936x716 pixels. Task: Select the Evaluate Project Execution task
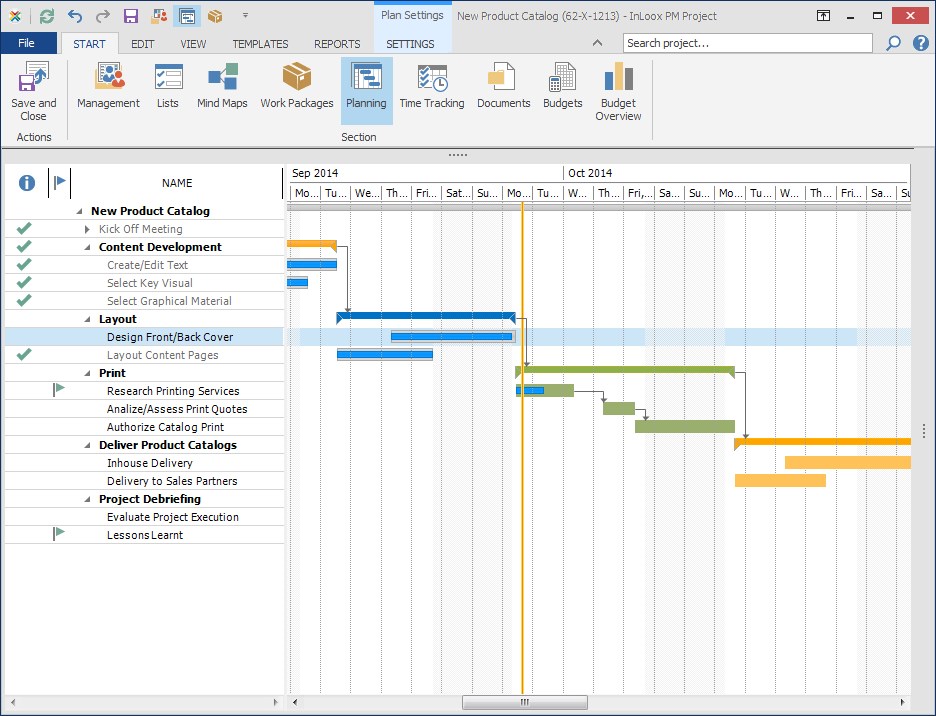[x=173, y=517]
